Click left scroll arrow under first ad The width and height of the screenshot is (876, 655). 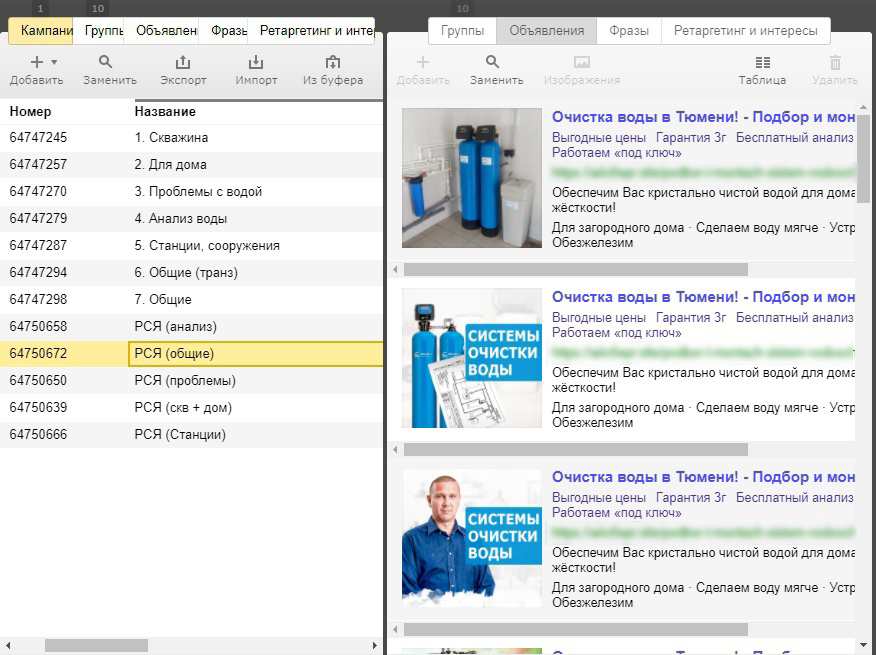pyautogui.click(x=396, y=269)
